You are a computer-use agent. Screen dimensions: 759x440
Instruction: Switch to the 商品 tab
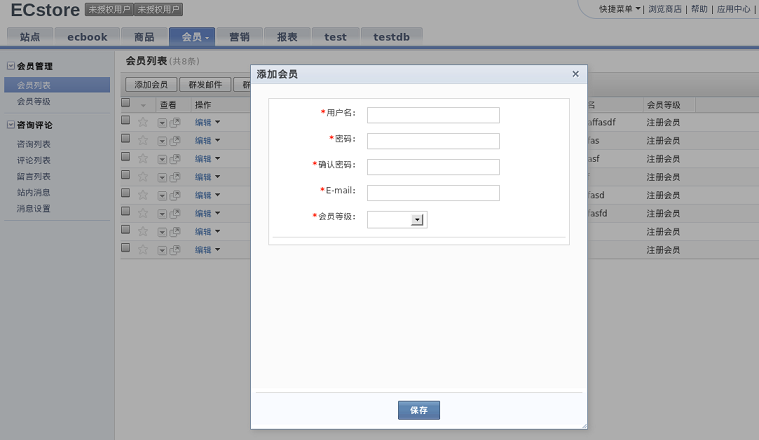144,37
